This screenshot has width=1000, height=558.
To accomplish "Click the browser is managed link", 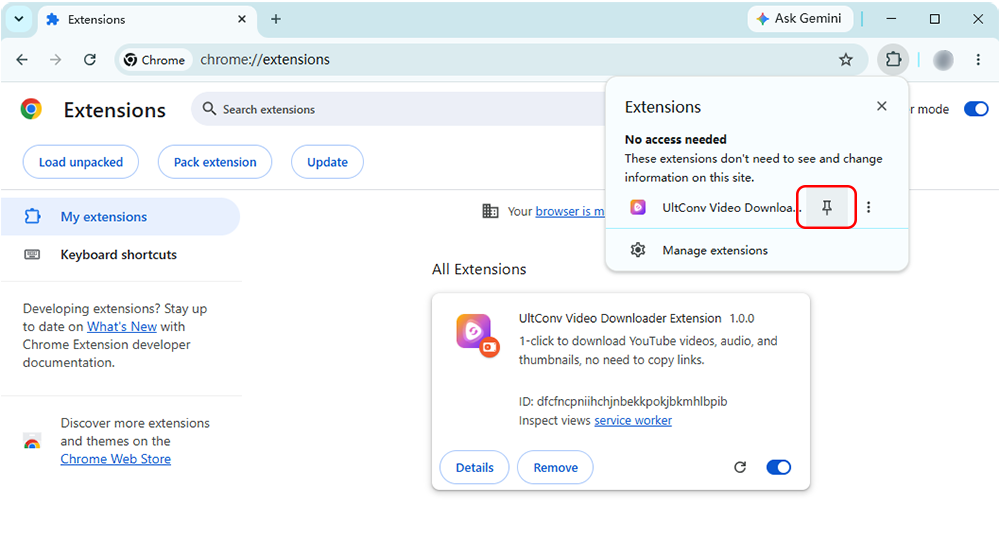I will tap(570, 211).
